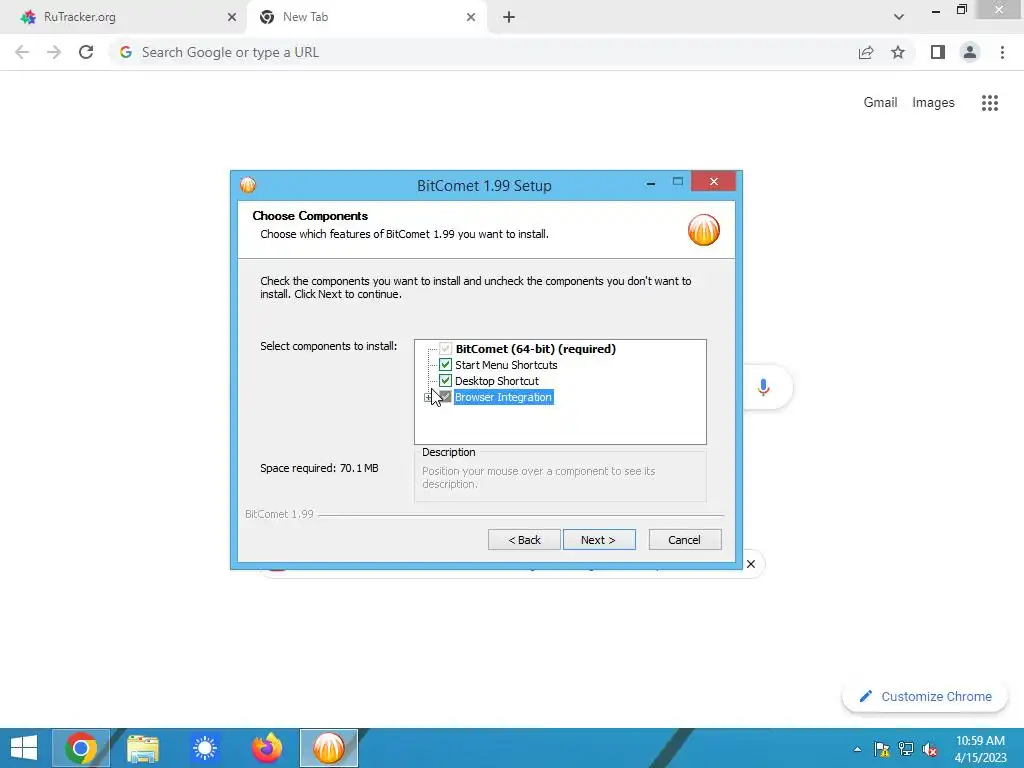Viewport: 1024px width, 768px height.
Task: Click Customize Chrome button
Action: (925, 696)
